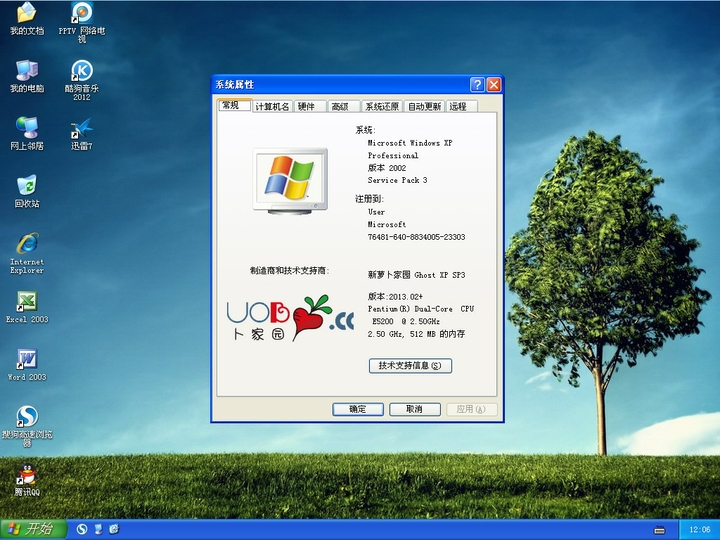This screenshot has width=720, height=540.
Task: Select the 网上邻居 desktop icon
Action: [27, 134]
